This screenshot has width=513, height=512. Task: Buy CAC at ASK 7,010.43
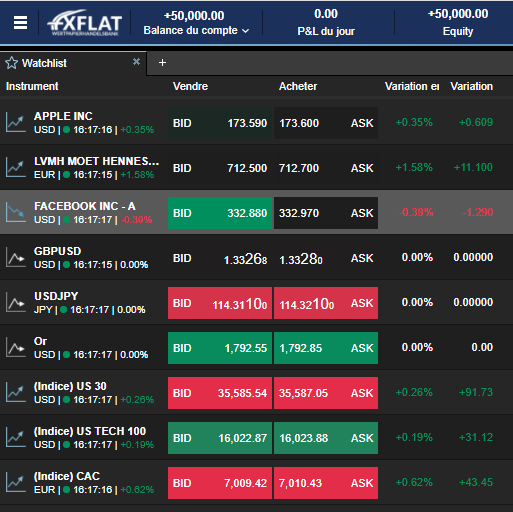click(326, 483)
